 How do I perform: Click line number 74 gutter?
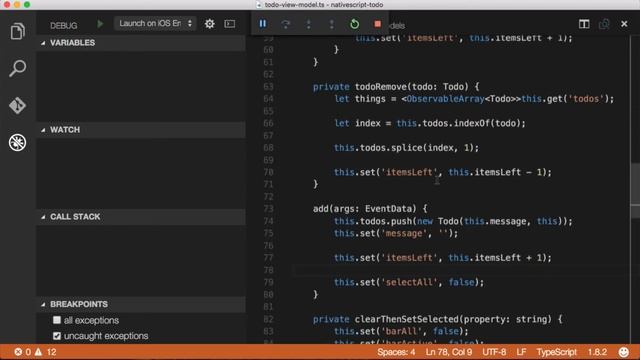[x=268, y=221]
